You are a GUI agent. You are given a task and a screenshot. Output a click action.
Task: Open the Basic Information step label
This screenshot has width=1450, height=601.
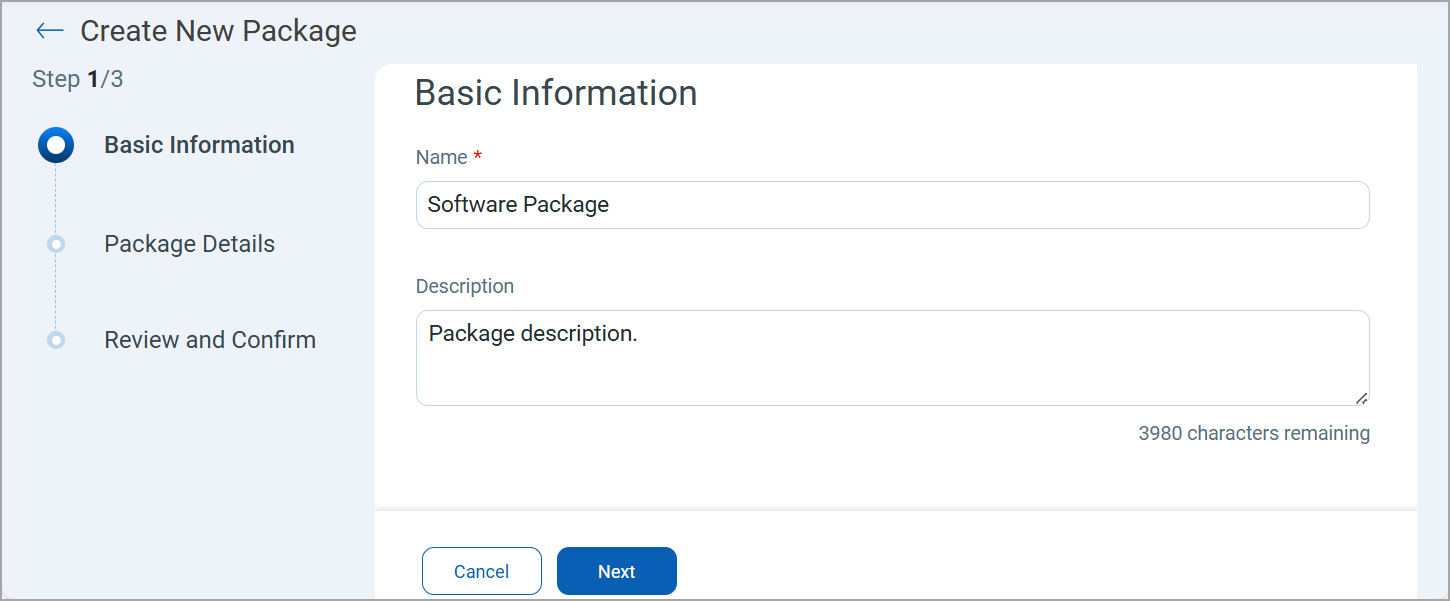click(x=199, y=145)
